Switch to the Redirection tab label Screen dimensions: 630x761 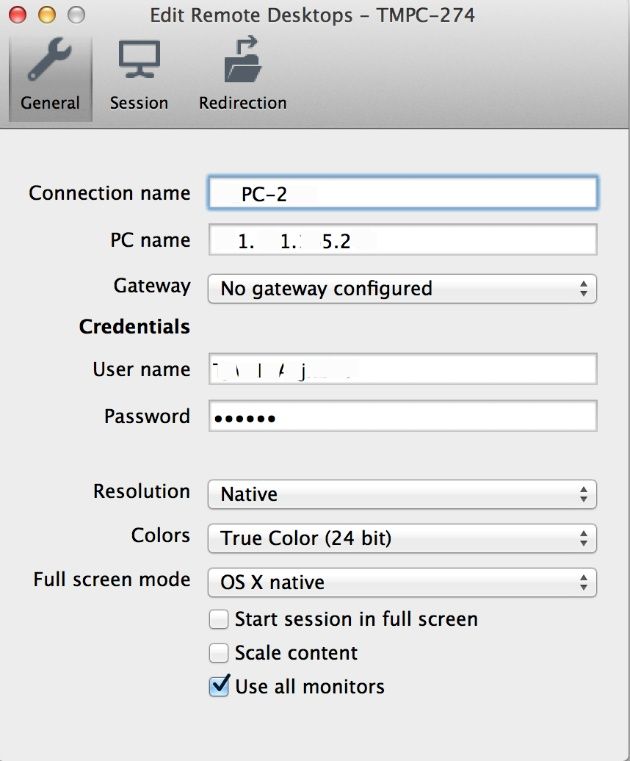(243, 103)
